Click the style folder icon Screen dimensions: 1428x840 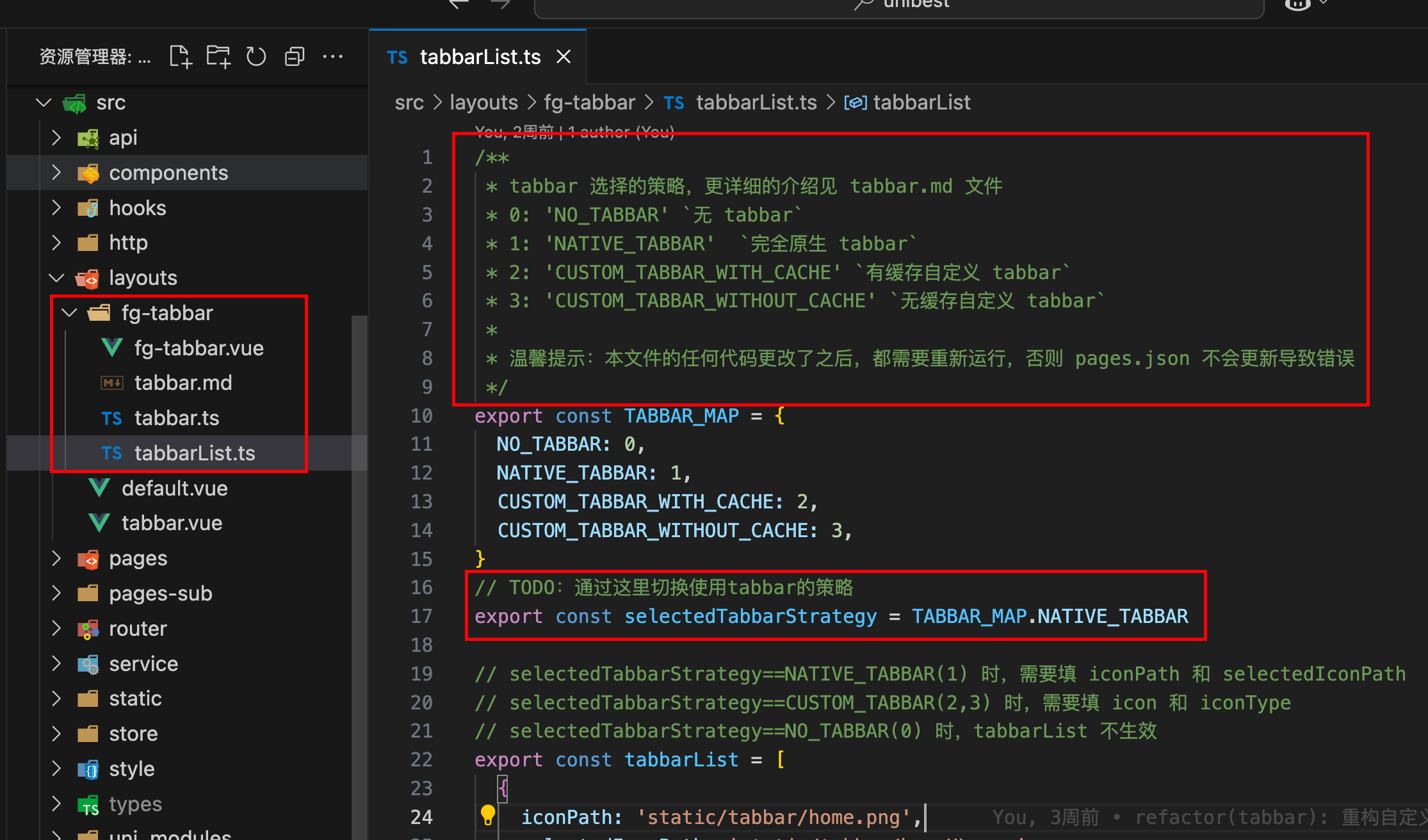pos(88,769)
